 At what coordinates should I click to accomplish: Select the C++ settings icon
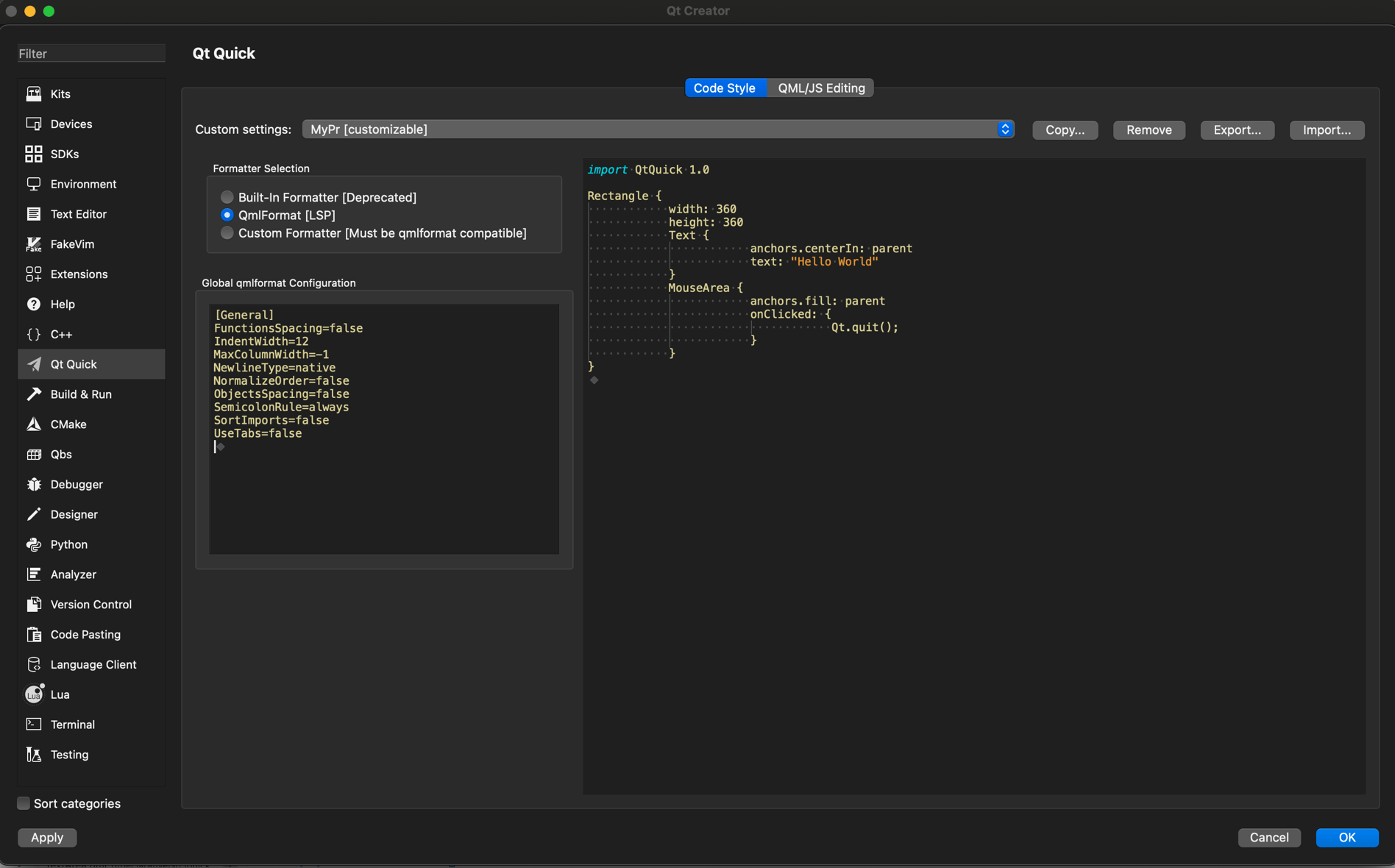pyautogui.click(x=33, y=334)
